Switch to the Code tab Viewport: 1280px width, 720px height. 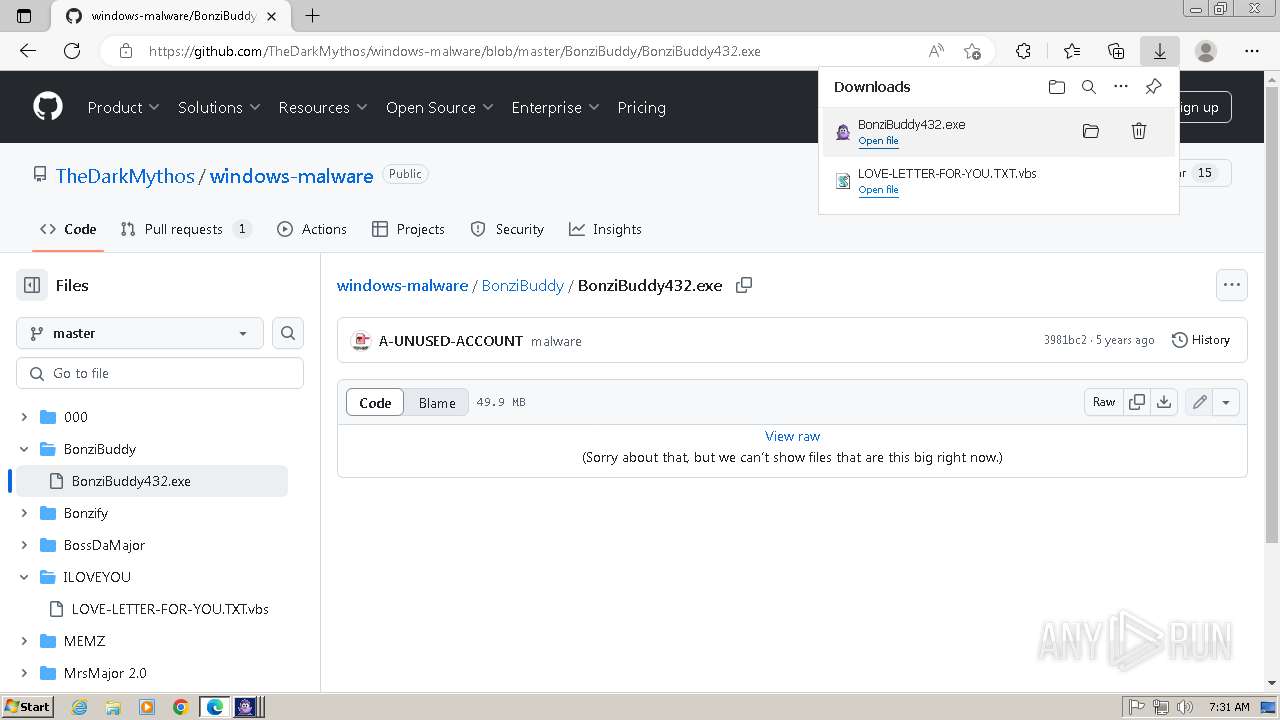(x=68, y=229)
